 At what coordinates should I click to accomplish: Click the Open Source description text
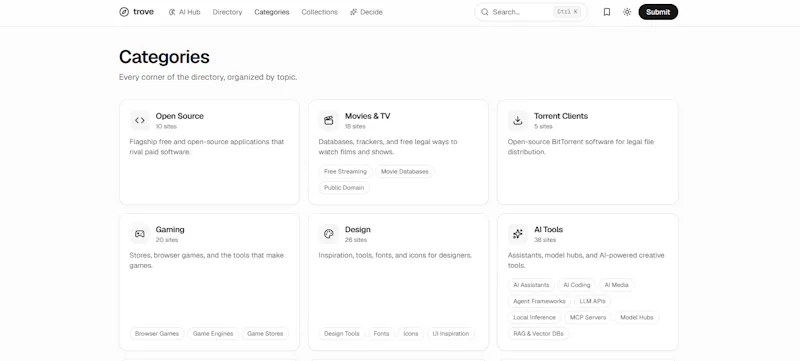[x=207, y=147]
